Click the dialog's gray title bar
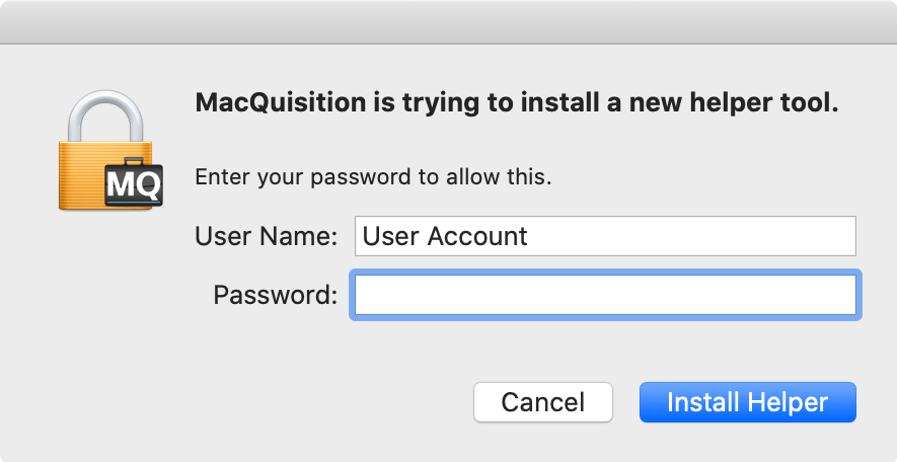The height and width of the screenshot is (462, 897). click(448, 21)
